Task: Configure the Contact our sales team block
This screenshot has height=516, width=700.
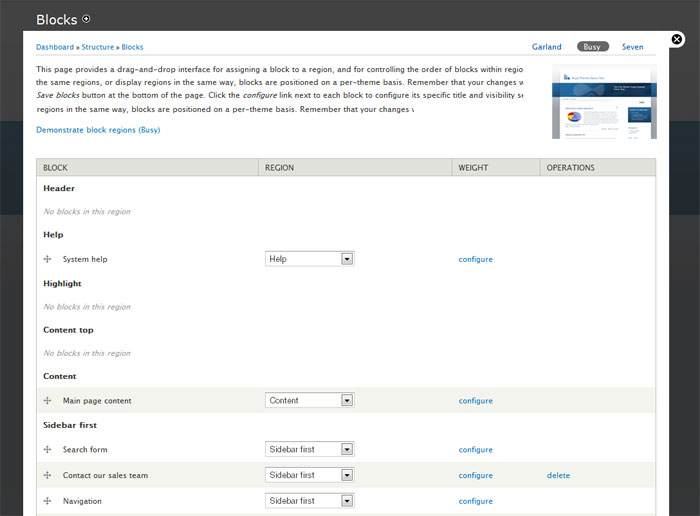Action: click(475, 475)
